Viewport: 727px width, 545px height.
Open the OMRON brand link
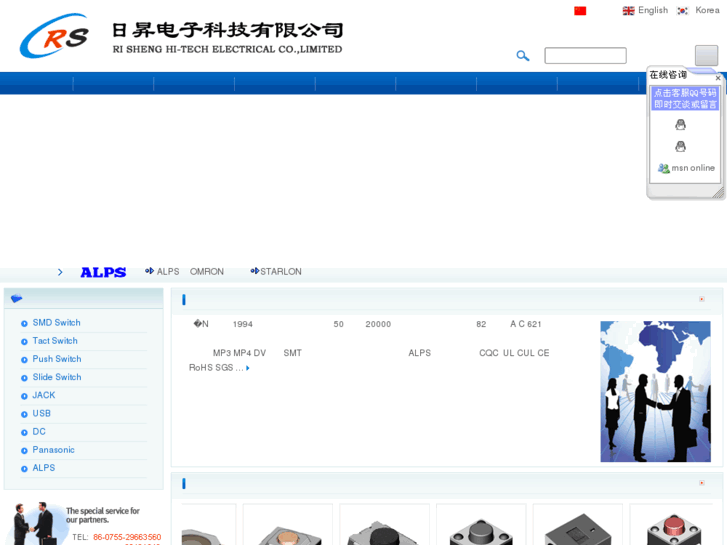[207, 271]
